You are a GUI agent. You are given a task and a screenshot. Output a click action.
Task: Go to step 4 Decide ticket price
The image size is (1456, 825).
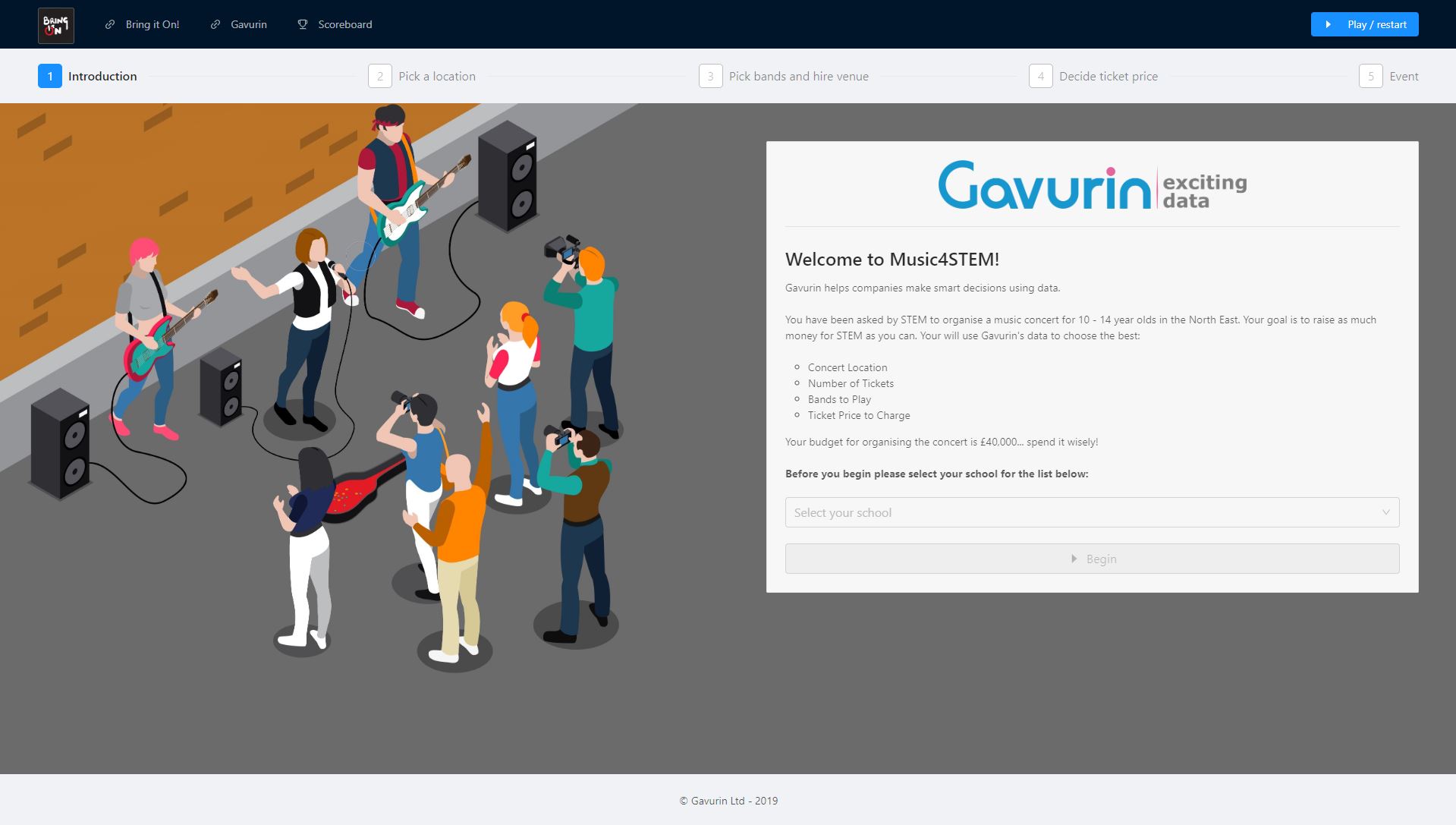tap(1093, 76)
